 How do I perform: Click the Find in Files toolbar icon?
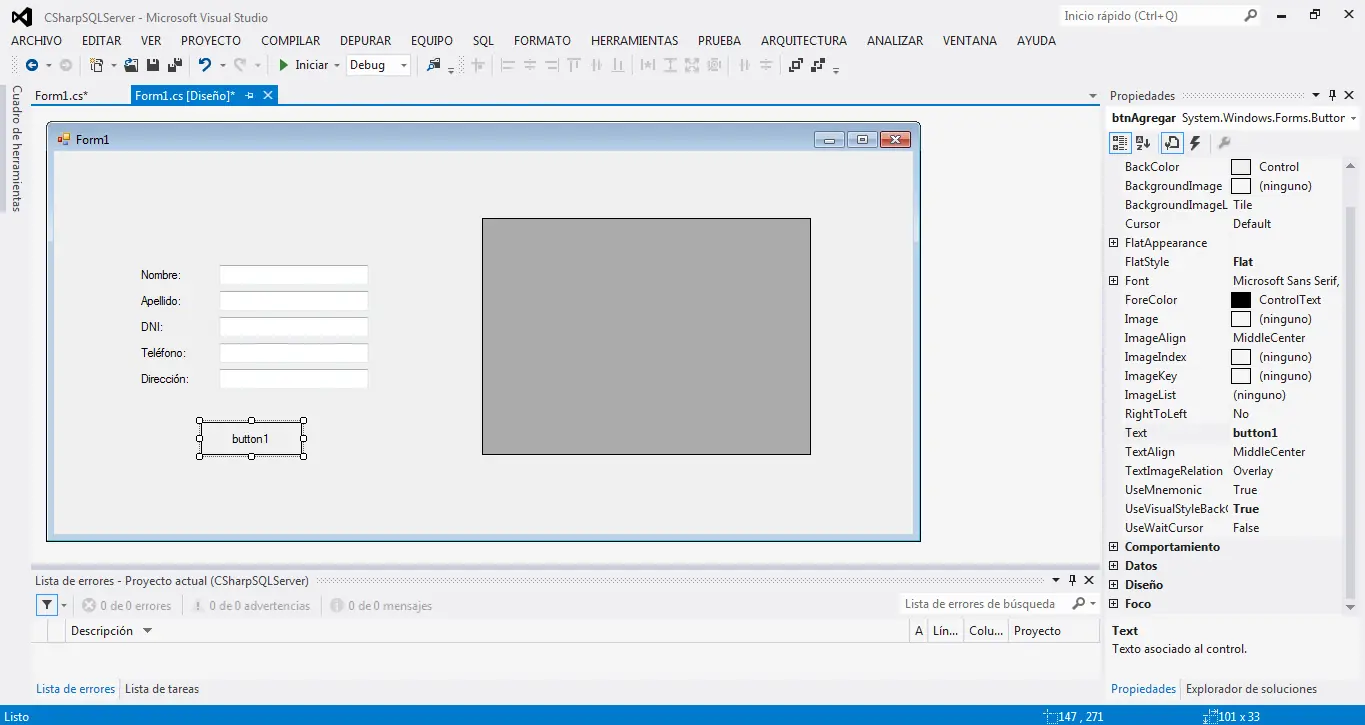[434, 65]
